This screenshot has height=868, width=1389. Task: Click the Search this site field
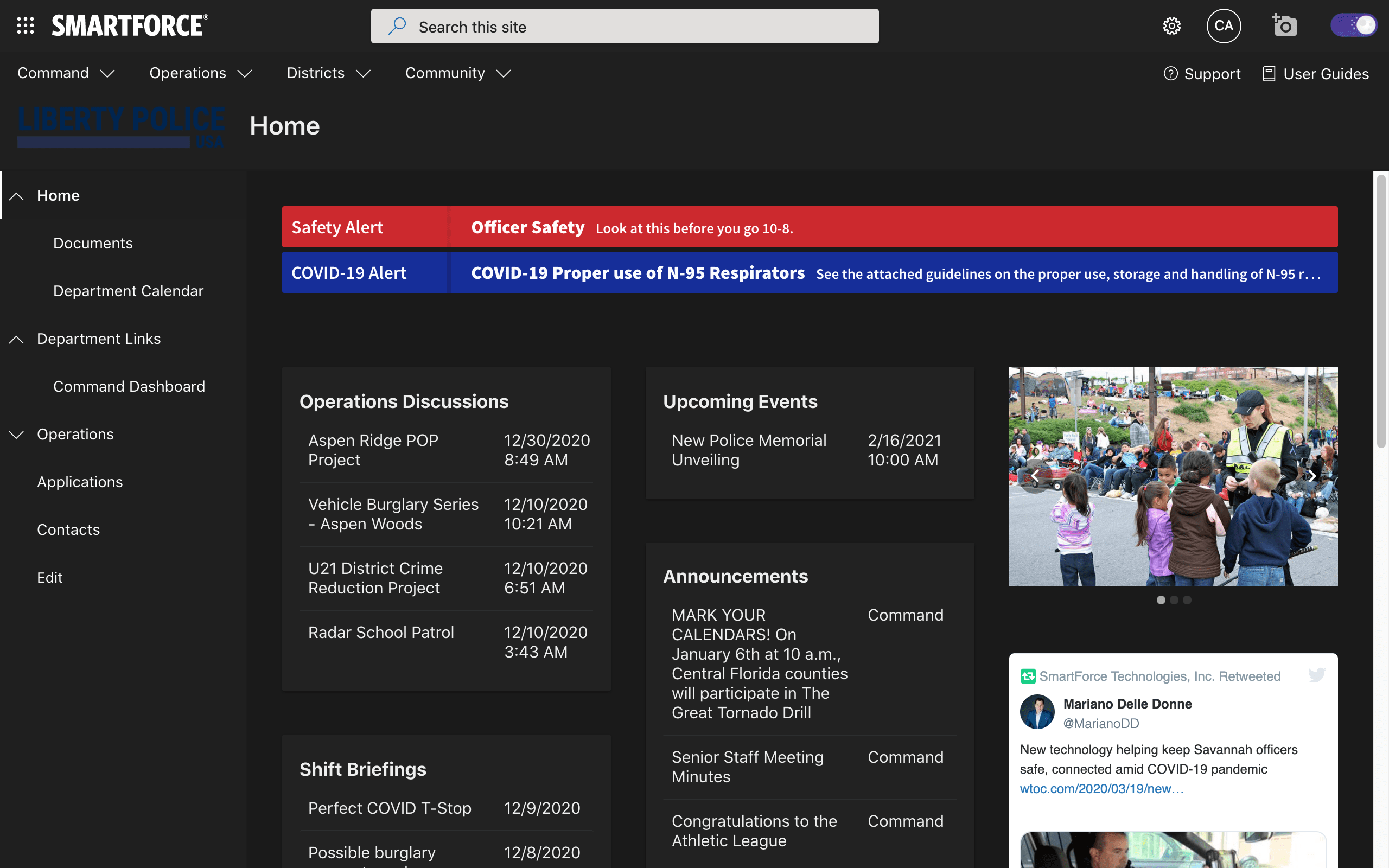[x=625, y=27]
